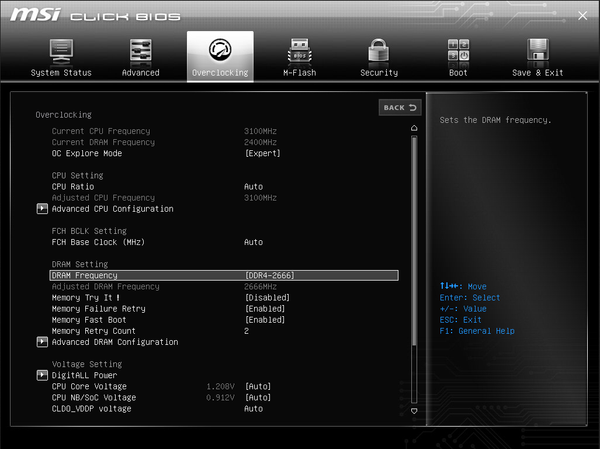Click the scrollbar down arrow
Screen dimensions: 600x449
click(414, 410)
